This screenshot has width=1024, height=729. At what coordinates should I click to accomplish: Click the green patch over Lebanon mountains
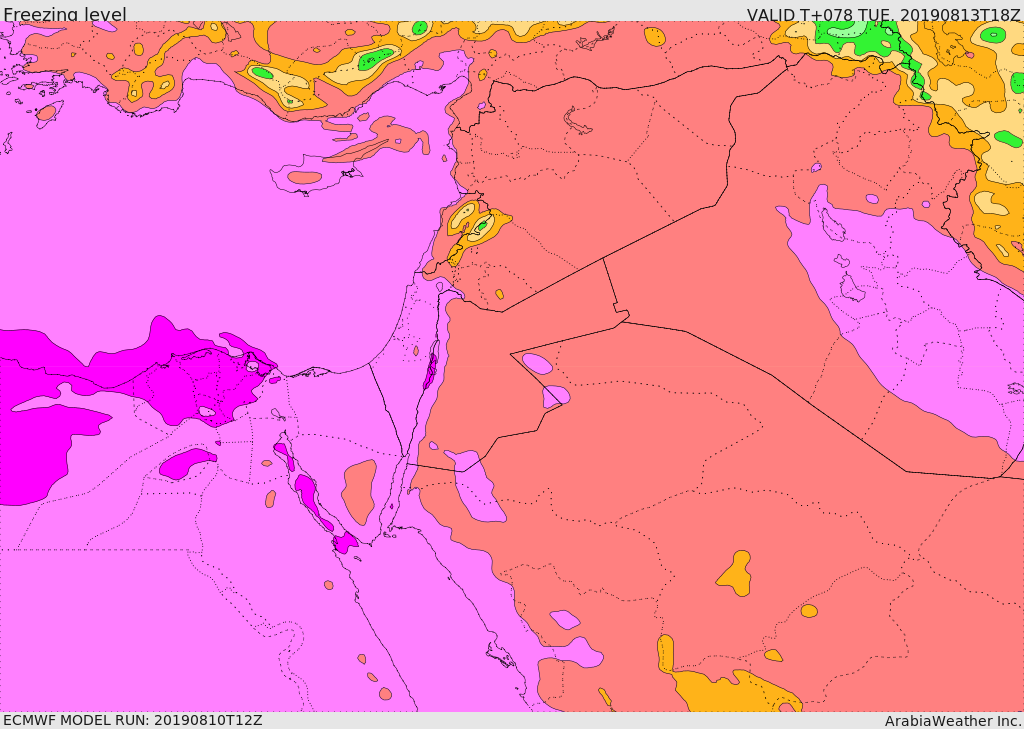(x=481, y=226)
